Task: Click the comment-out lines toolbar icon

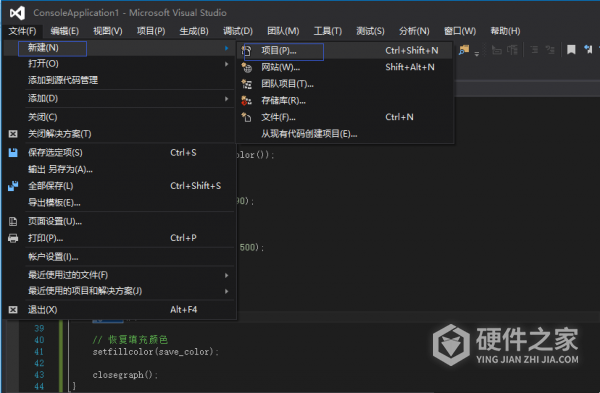Action: click(497, 50)
